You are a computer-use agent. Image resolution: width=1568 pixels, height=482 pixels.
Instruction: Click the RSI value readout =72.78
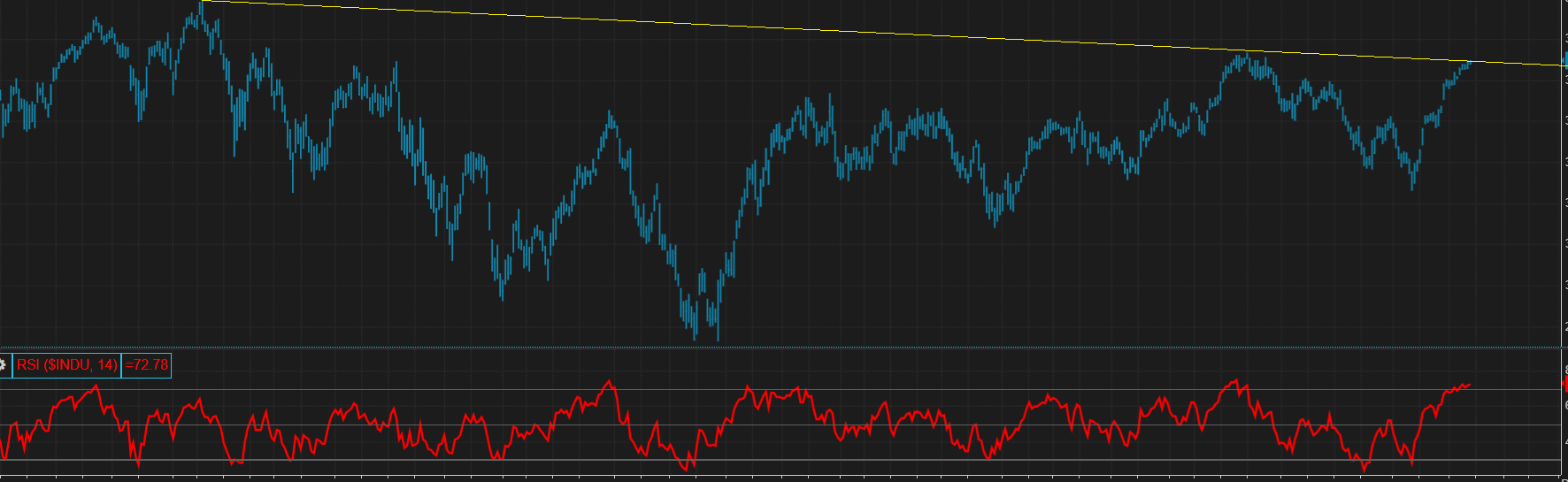(147, 365)
